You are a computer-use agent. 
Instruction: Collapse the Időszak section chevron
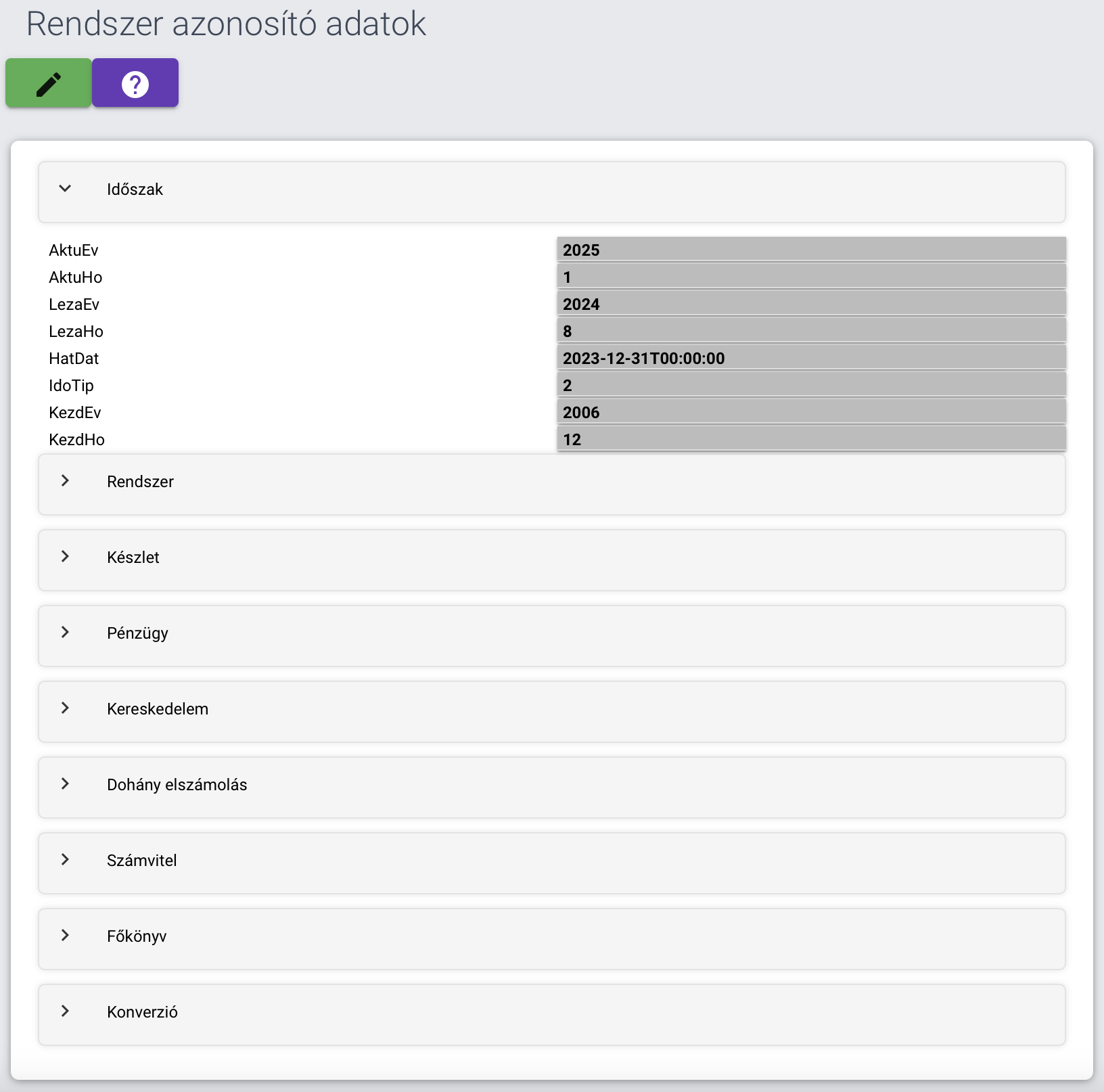[x=65, y=189]
